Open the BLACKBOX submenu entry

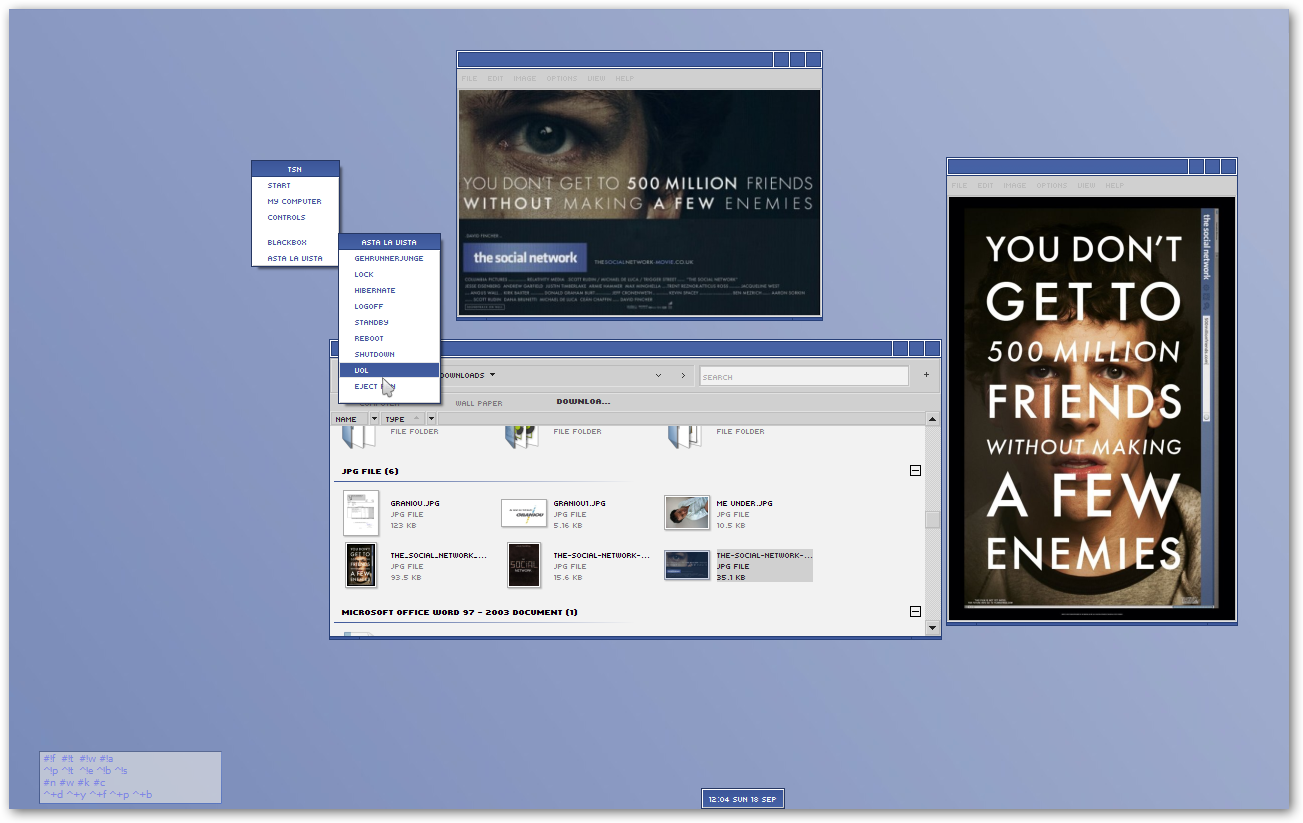295,242
